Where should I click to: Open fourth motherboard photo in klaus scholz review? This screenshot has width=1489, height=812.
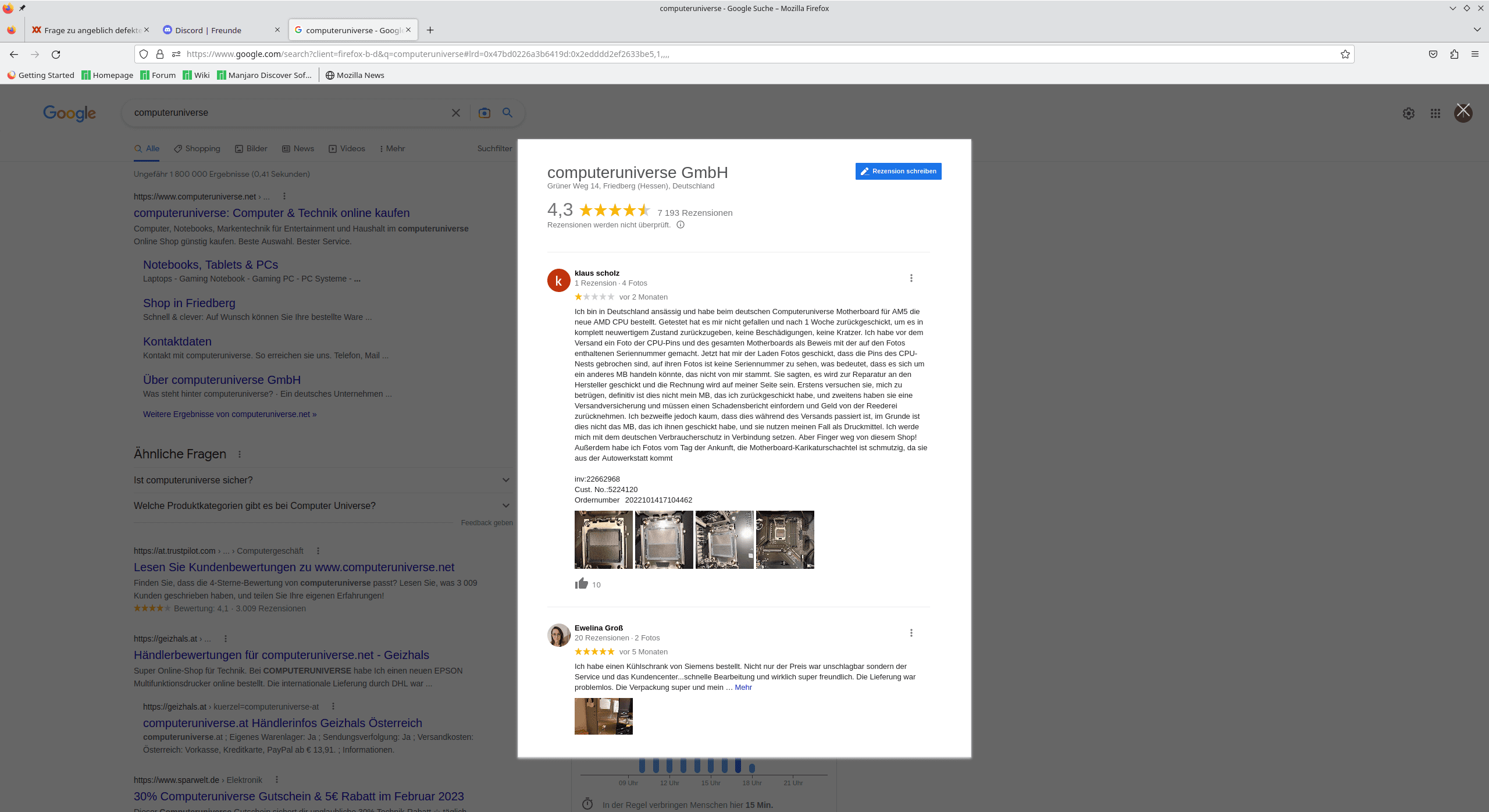pos(785,540)
